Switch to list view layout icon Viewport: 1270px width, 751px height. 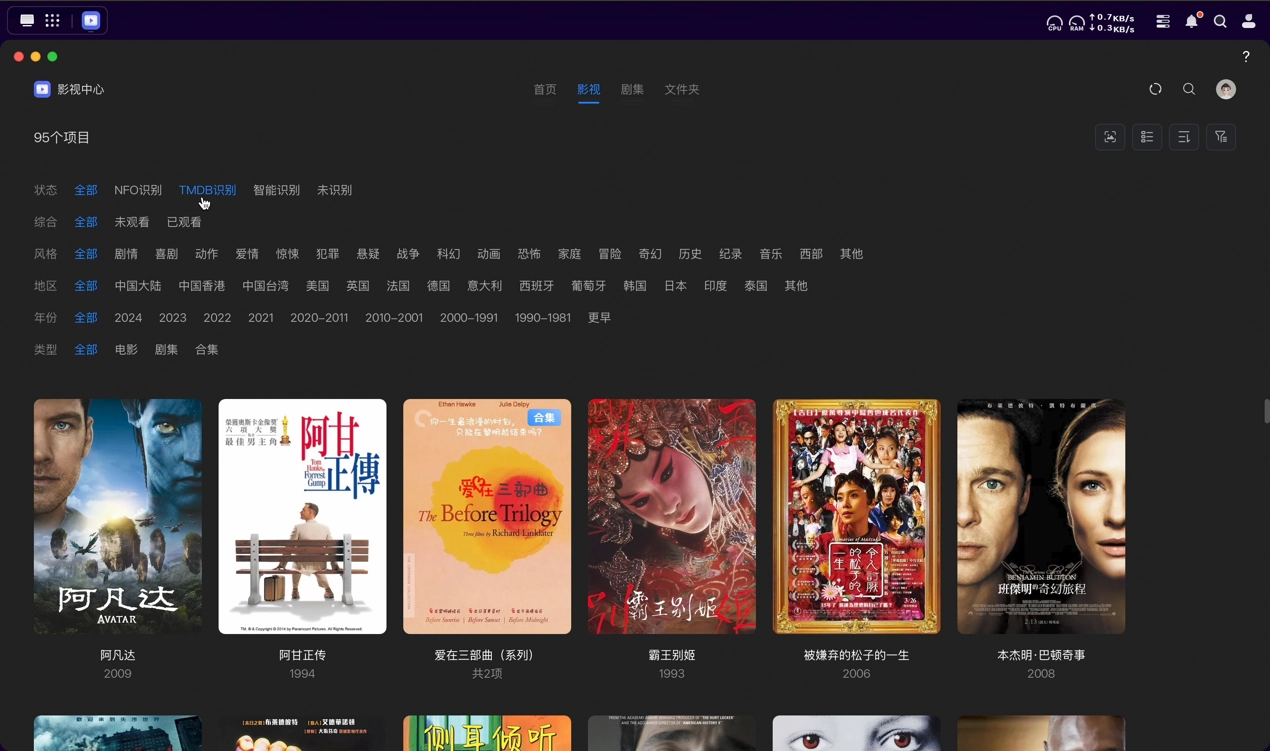(1147, 137)
